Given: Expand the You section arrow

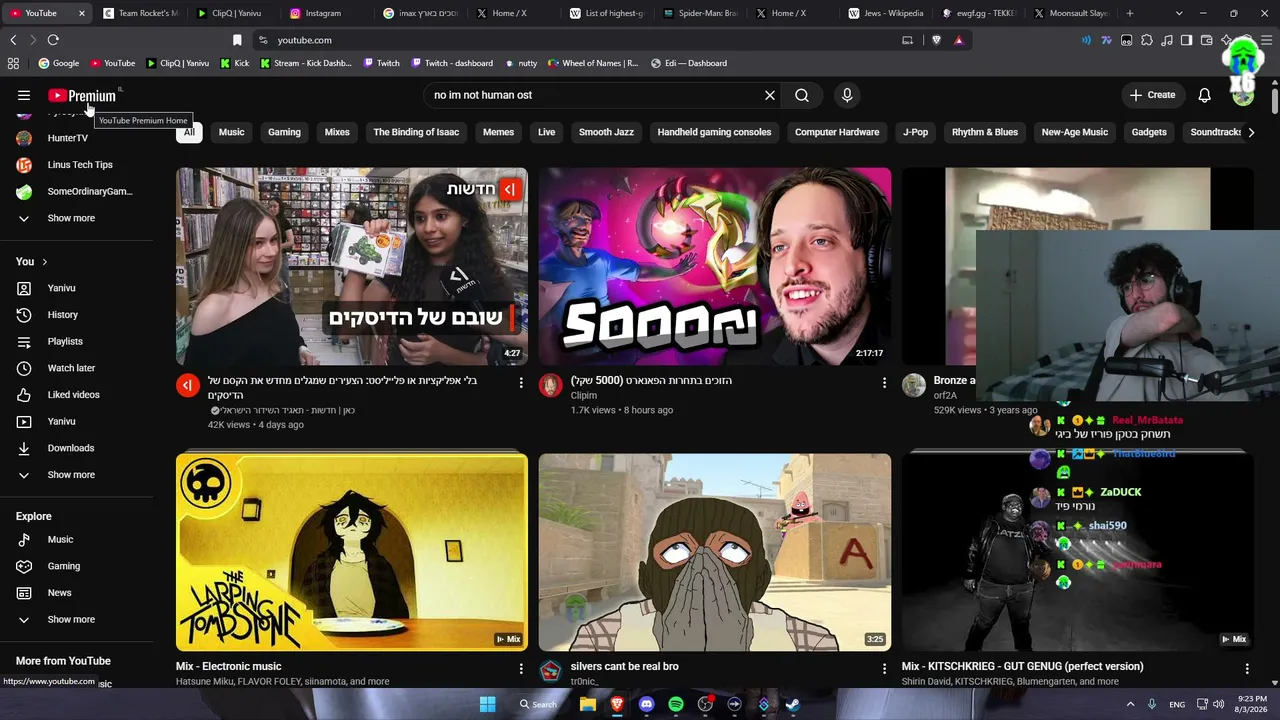Looking at the screenshot, I should point(44,262).
